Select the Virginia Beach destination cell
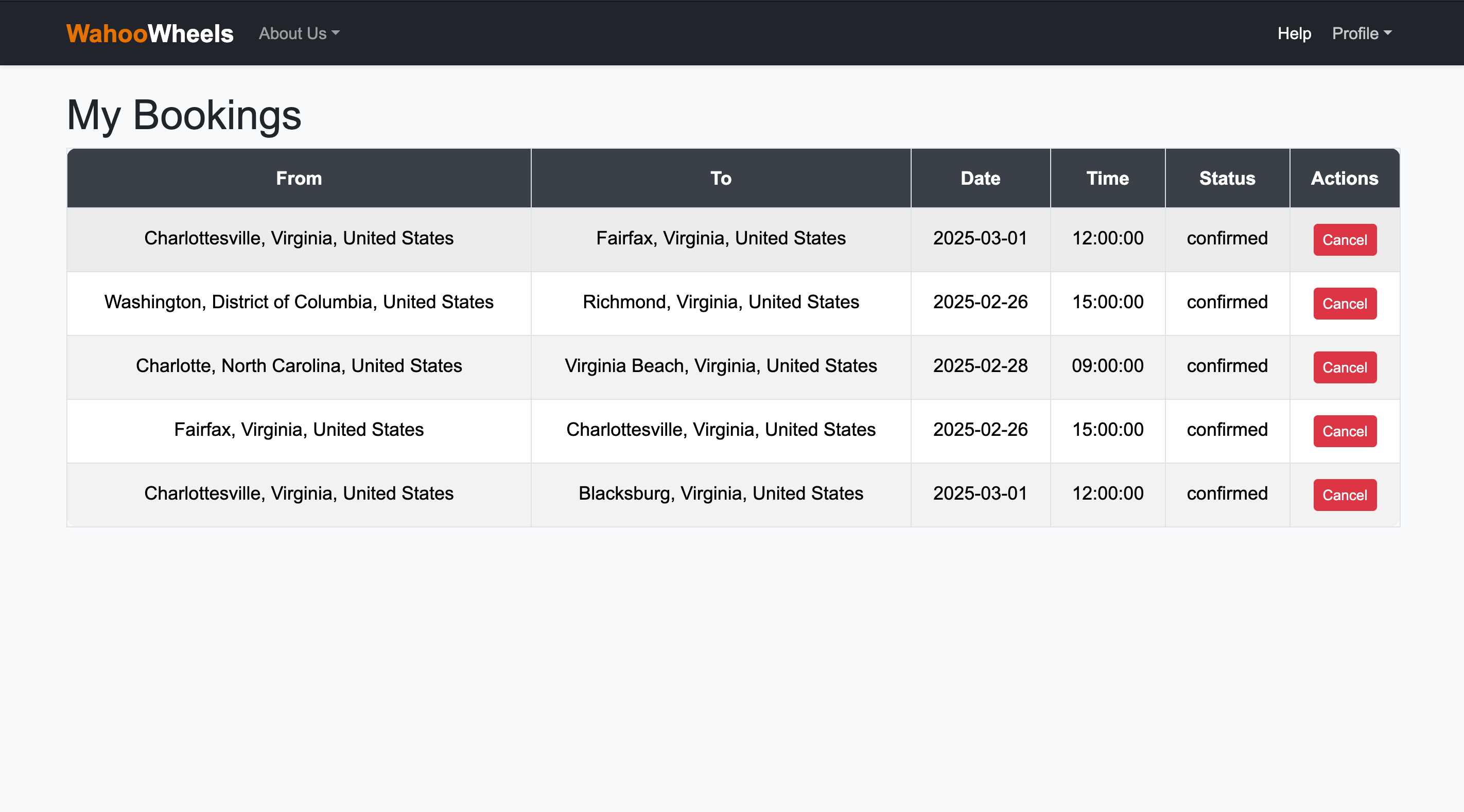Viewport: 1464px width, 812px height. [721, 366]
